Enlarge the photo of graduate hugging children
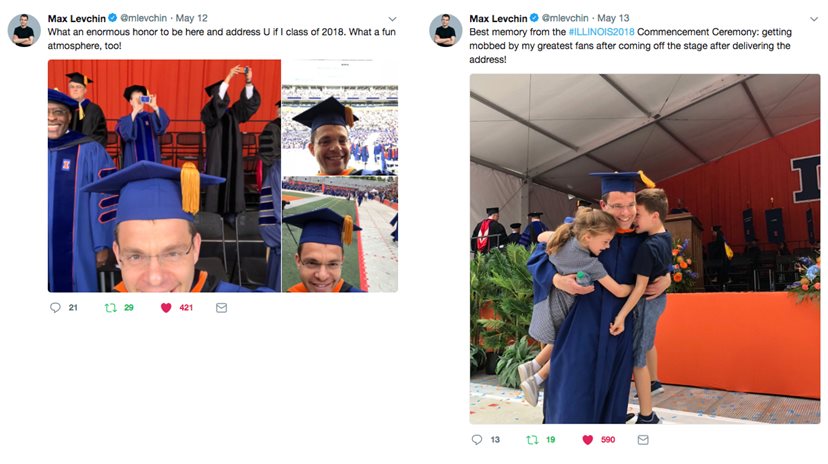 (x=645, y=249)
